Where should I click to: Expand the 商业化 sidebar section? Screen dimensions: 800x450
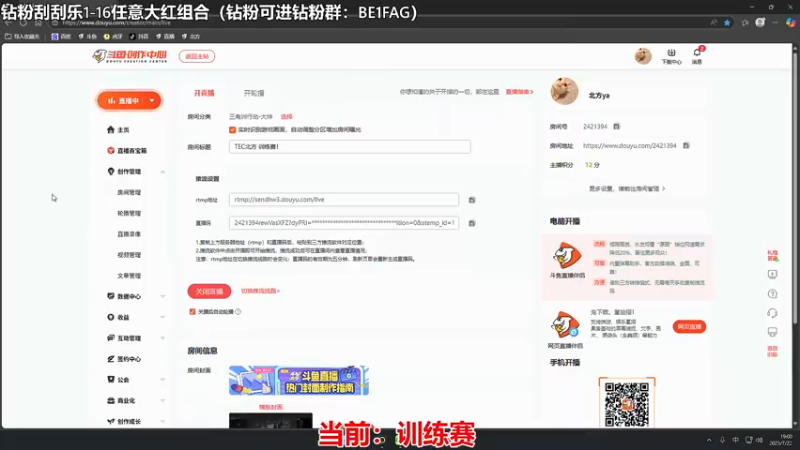(x=162, y=401)
